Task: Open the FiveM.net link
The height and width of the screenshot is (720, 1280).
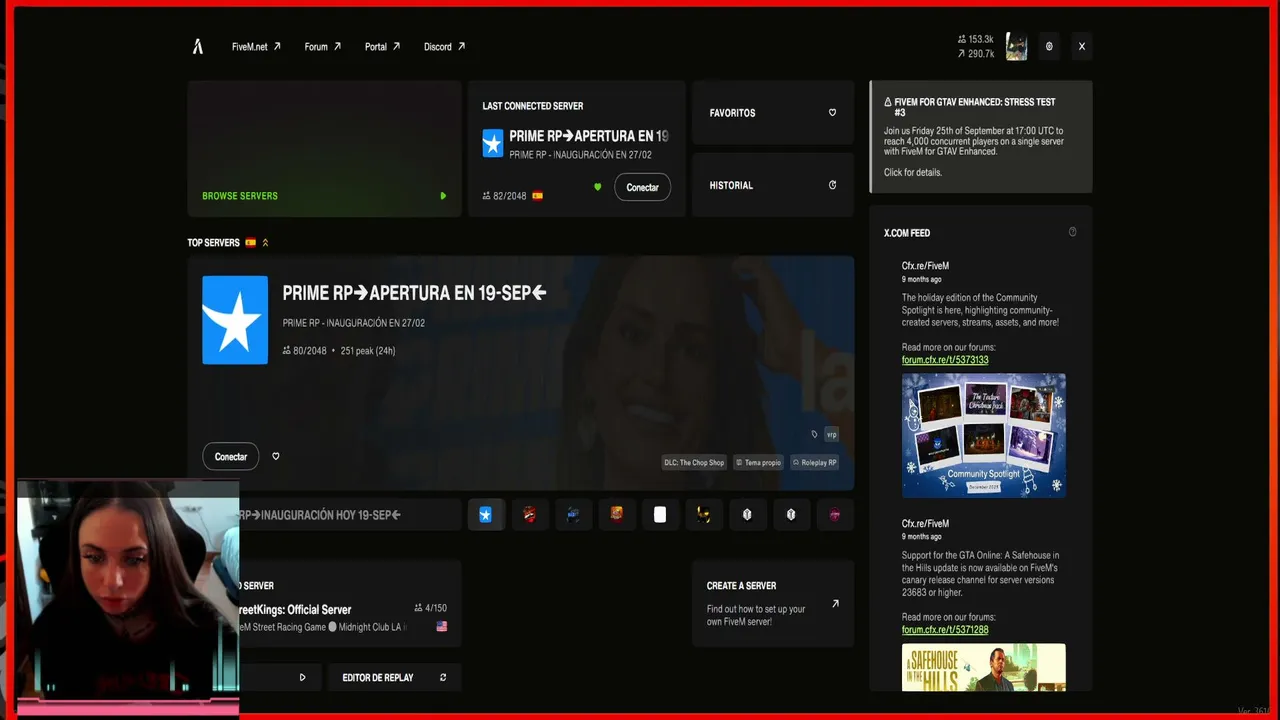Action: 256,46
